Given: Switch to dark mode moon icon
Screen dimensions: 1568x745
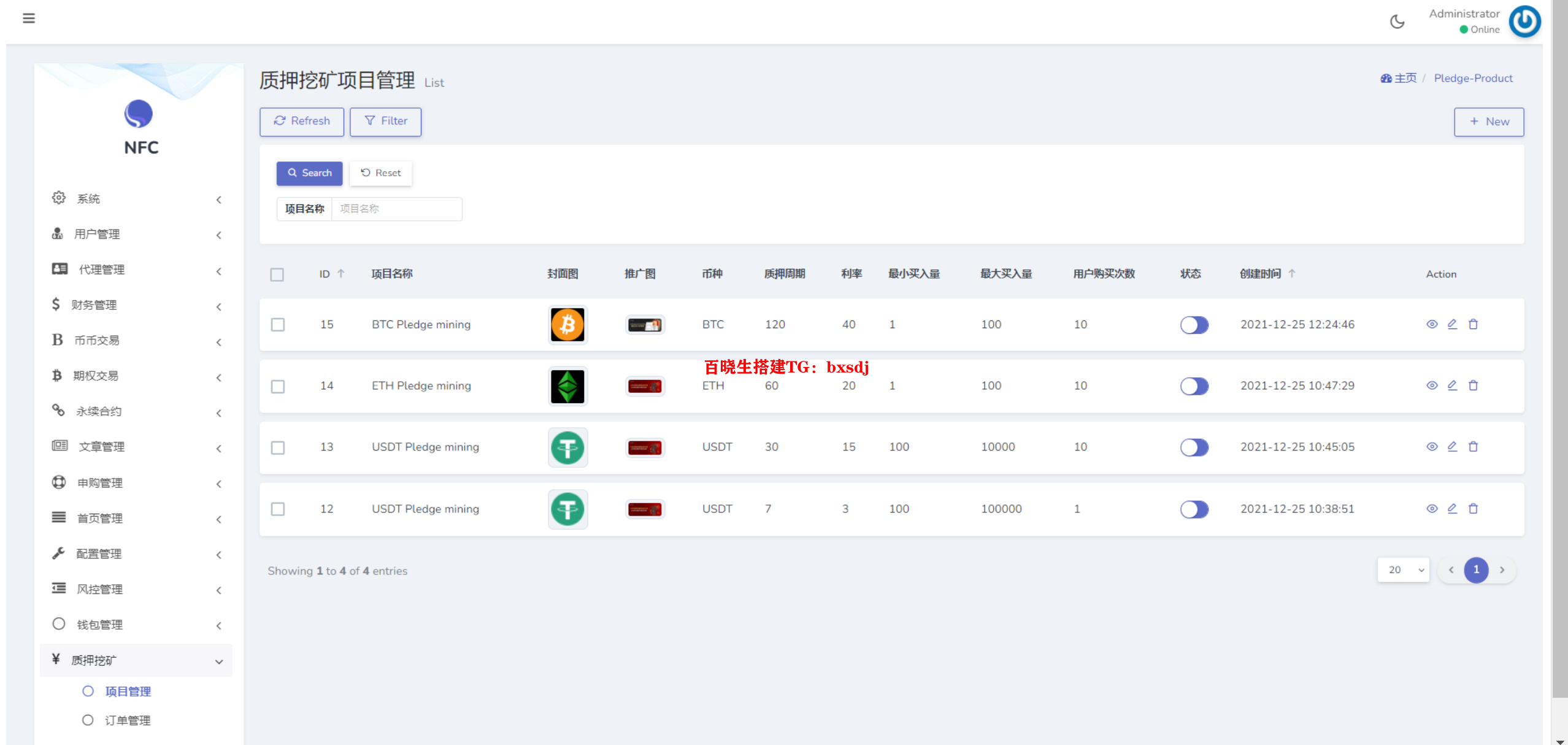Looking at the screenshot, I should coord(1397,22).
